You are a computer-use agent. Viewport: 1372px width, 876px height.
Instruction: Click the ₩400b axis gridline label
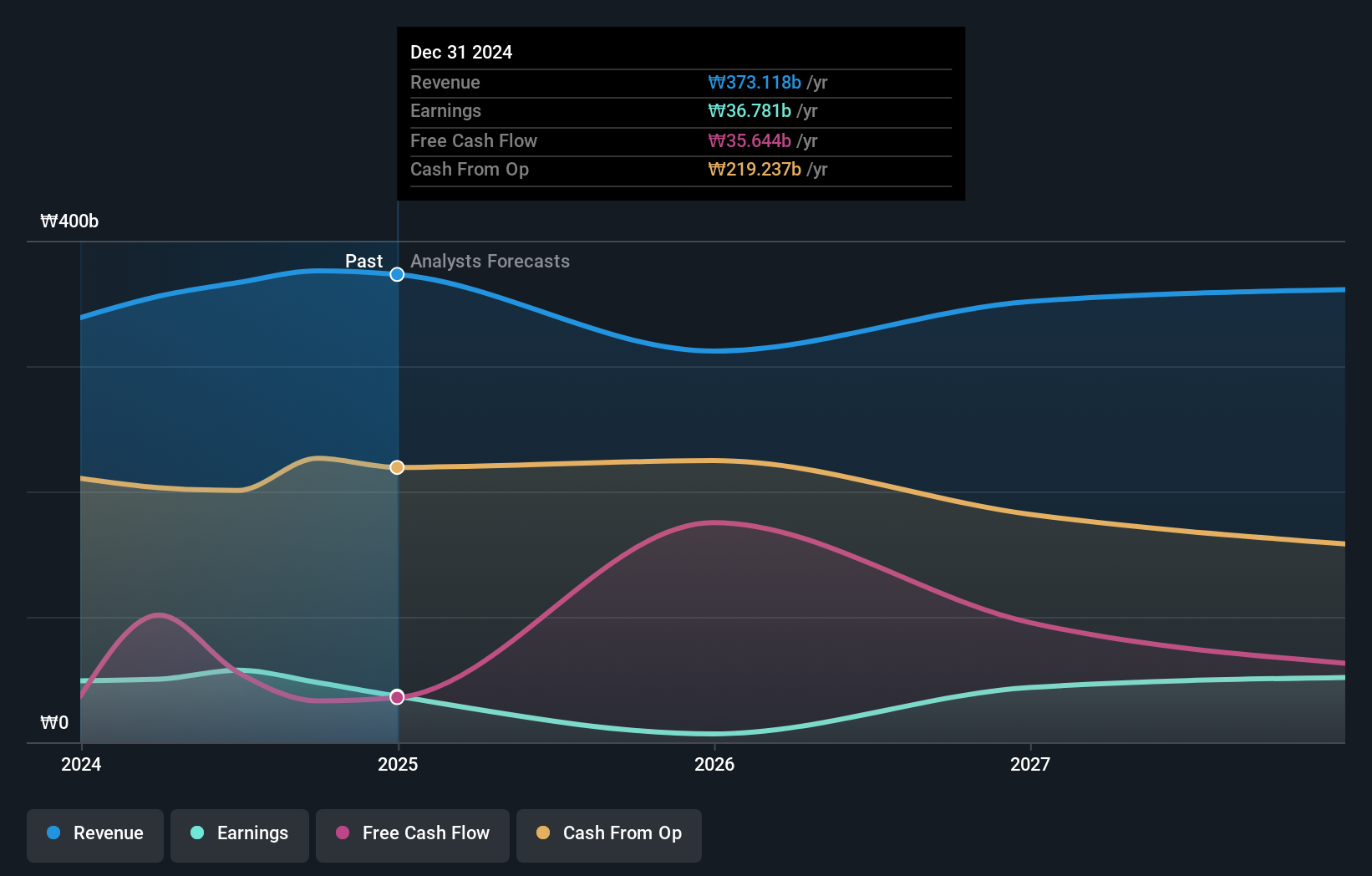(x=69, y=221)
